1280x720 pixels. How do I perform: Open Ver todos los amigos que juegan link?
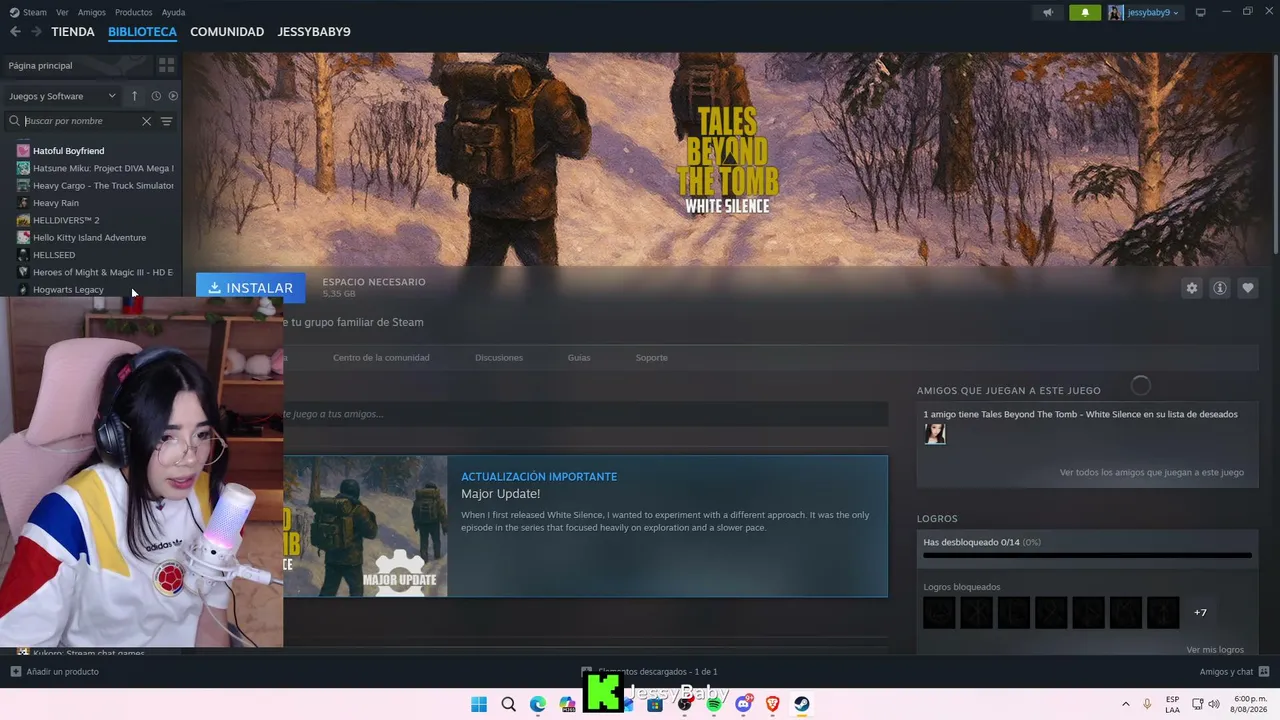[x=1152, y=473]
